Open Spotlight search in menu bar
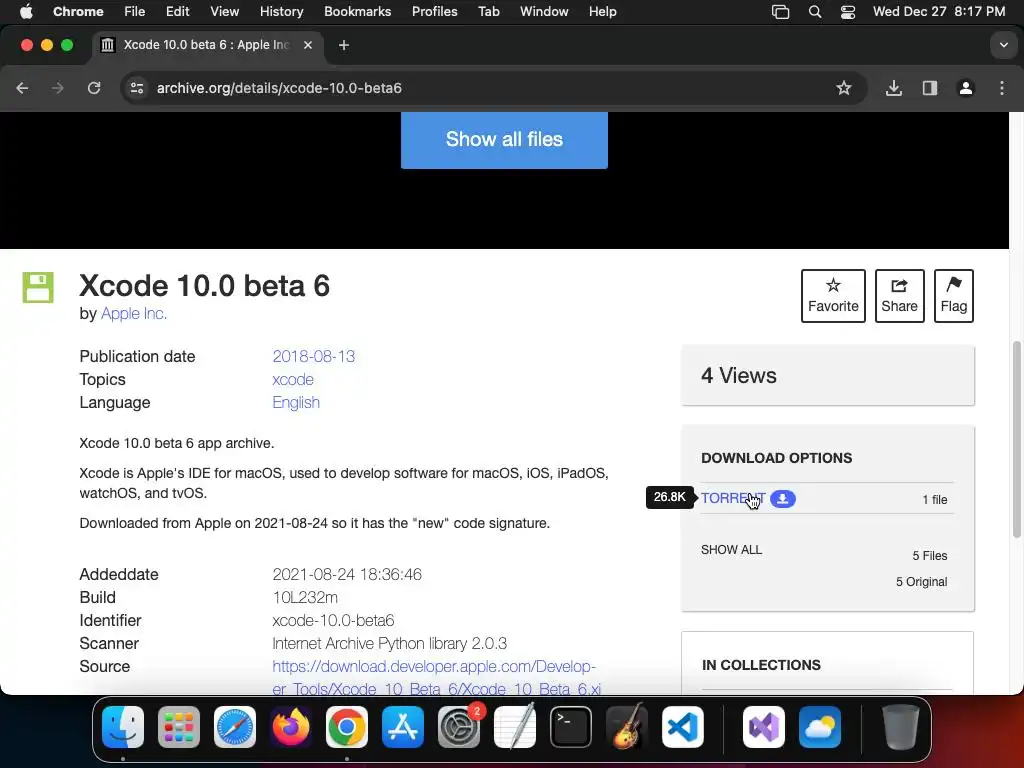Screen dimensions: 1024x768 coord(814,12)
